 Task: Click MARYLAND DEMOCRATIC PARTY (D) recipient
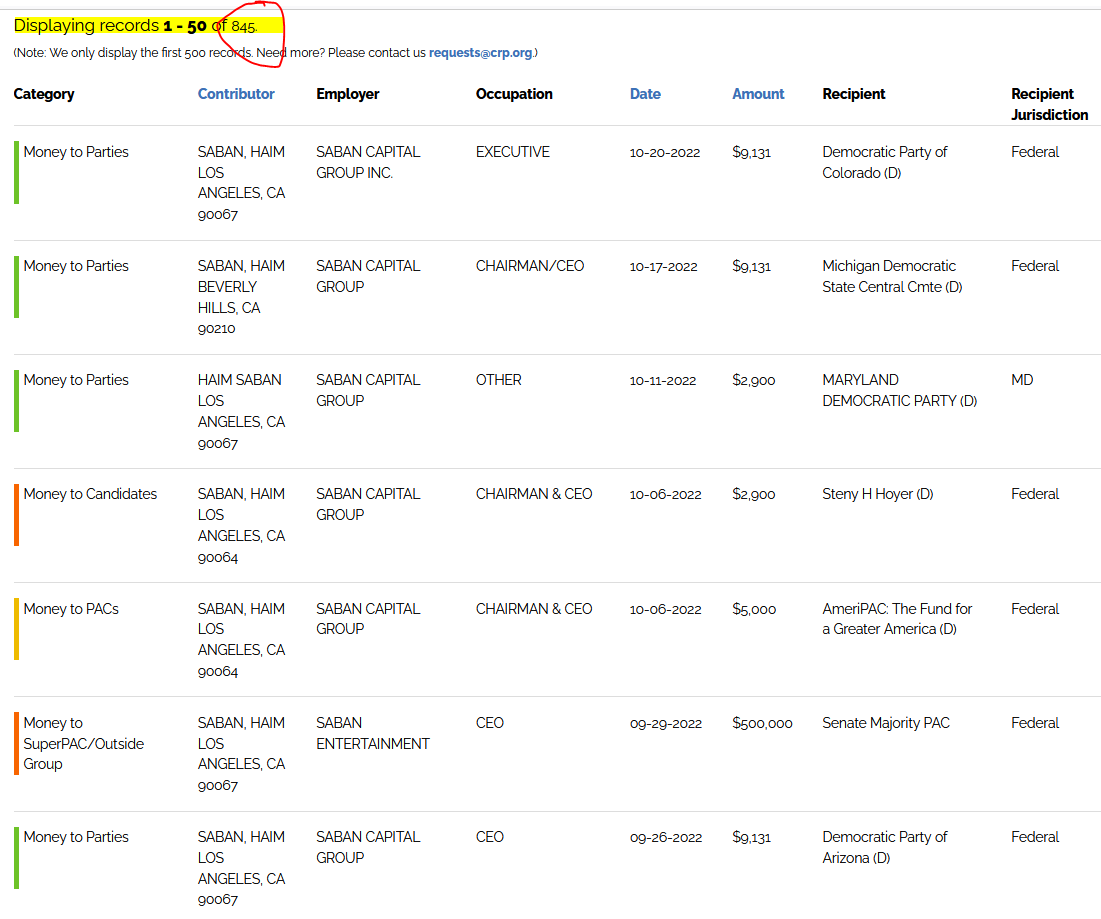pyautogui.click(x=899, y=390)
